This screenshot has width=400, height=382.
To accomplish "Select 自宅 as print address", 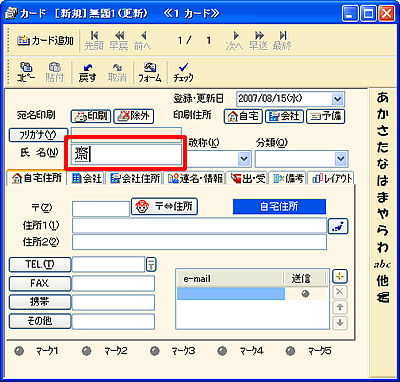I will [x=243, y=116].
